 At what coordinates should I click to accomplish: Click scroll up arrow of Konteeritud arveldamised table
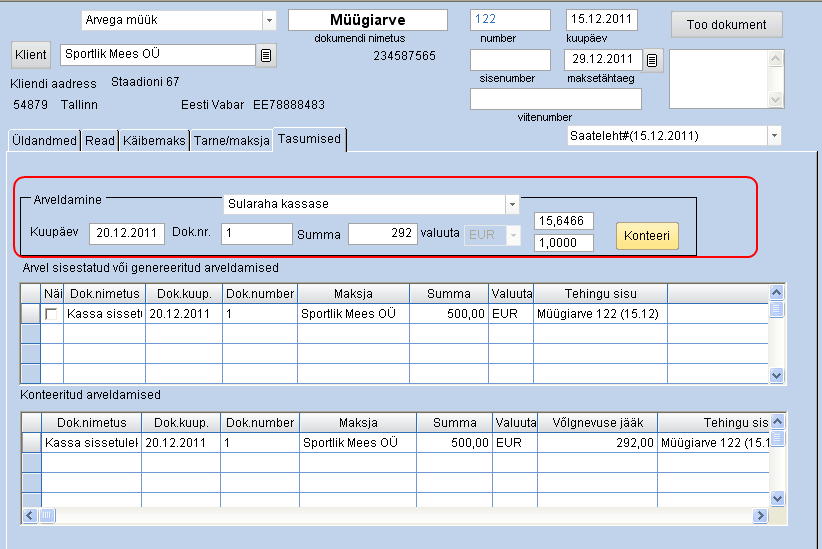point(777,421)
